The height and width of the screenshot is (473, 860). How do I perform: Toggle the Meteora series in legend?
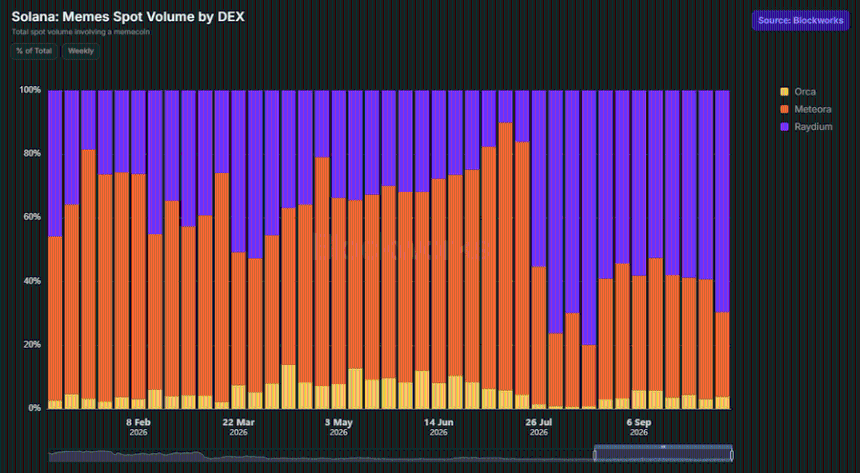coord(806,109)
